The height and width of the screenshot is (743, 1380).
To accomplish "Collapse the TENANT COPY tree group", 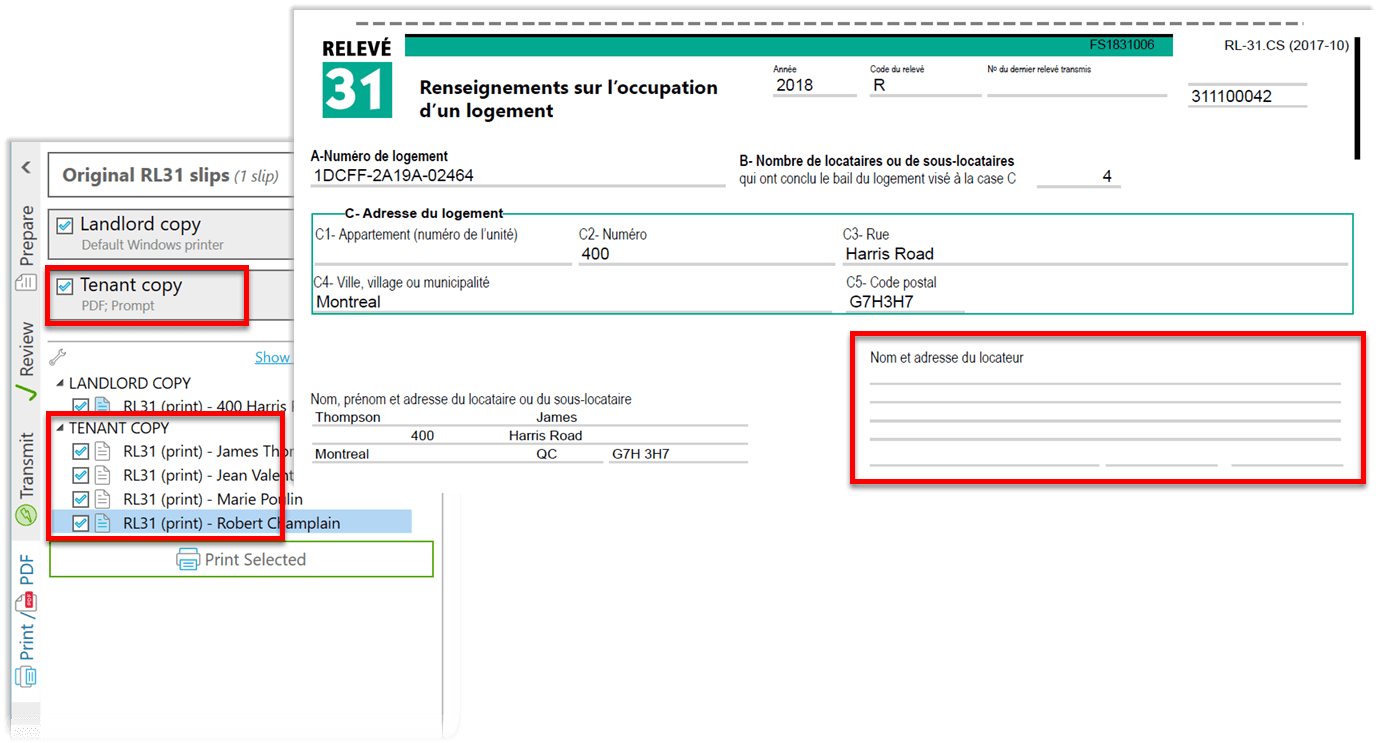I will click(x=59, y=428).
